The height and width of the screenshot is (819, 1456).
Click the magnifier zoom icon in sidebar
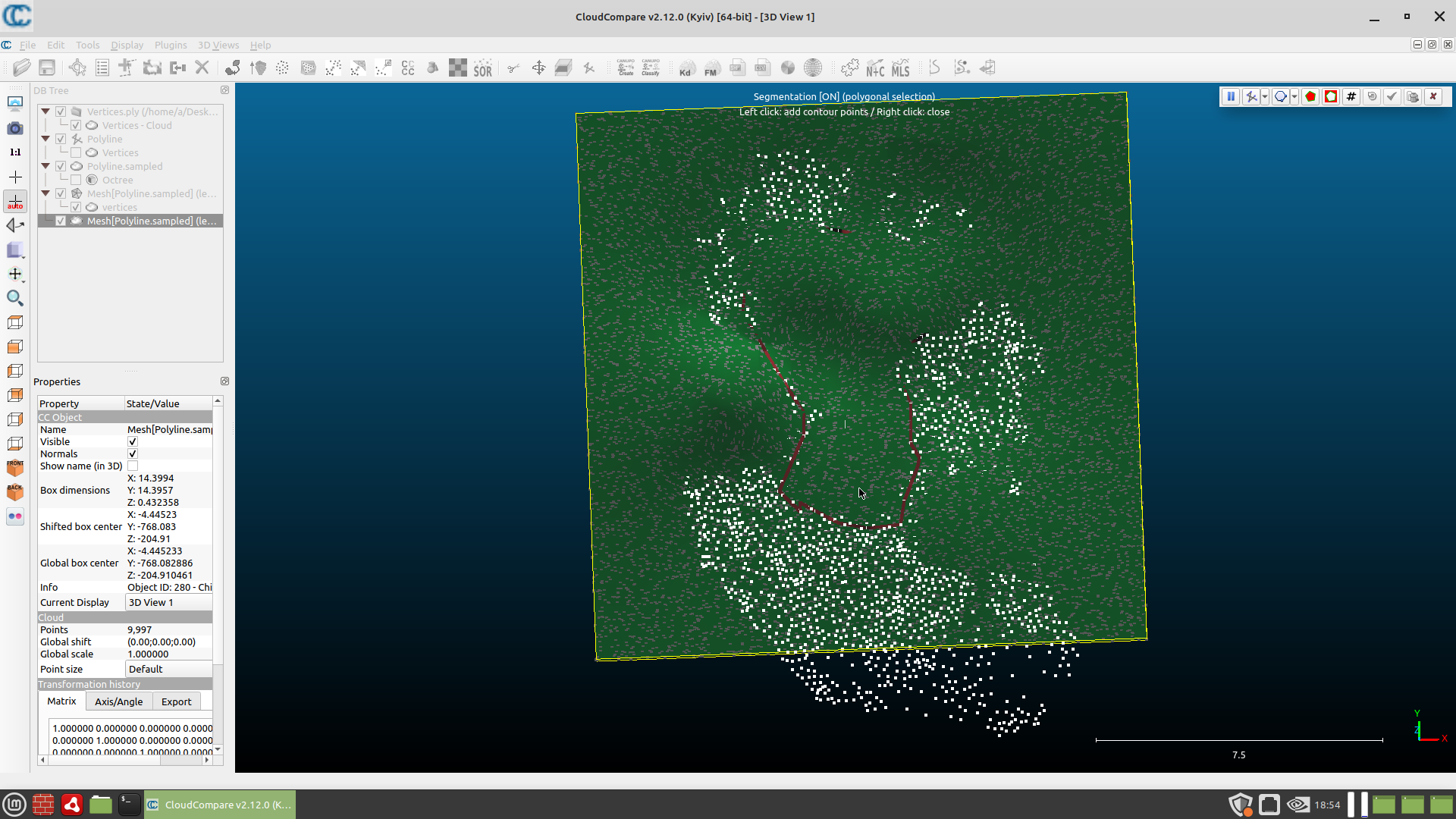point(14,298)
